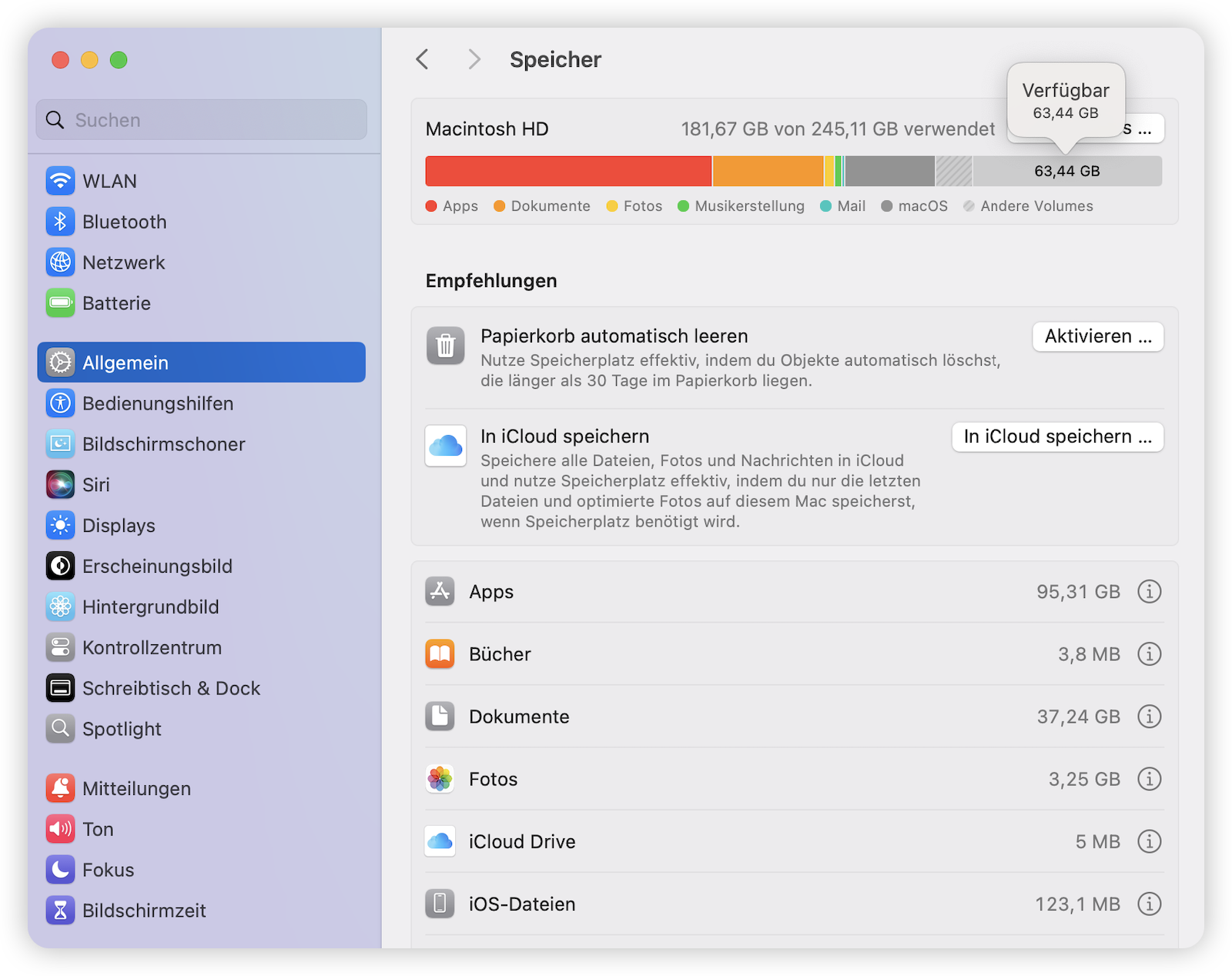Click the Bluetooth icon in sidebar
The width and height of the screenshot is (1232, 976).
[x=60, y=222]
